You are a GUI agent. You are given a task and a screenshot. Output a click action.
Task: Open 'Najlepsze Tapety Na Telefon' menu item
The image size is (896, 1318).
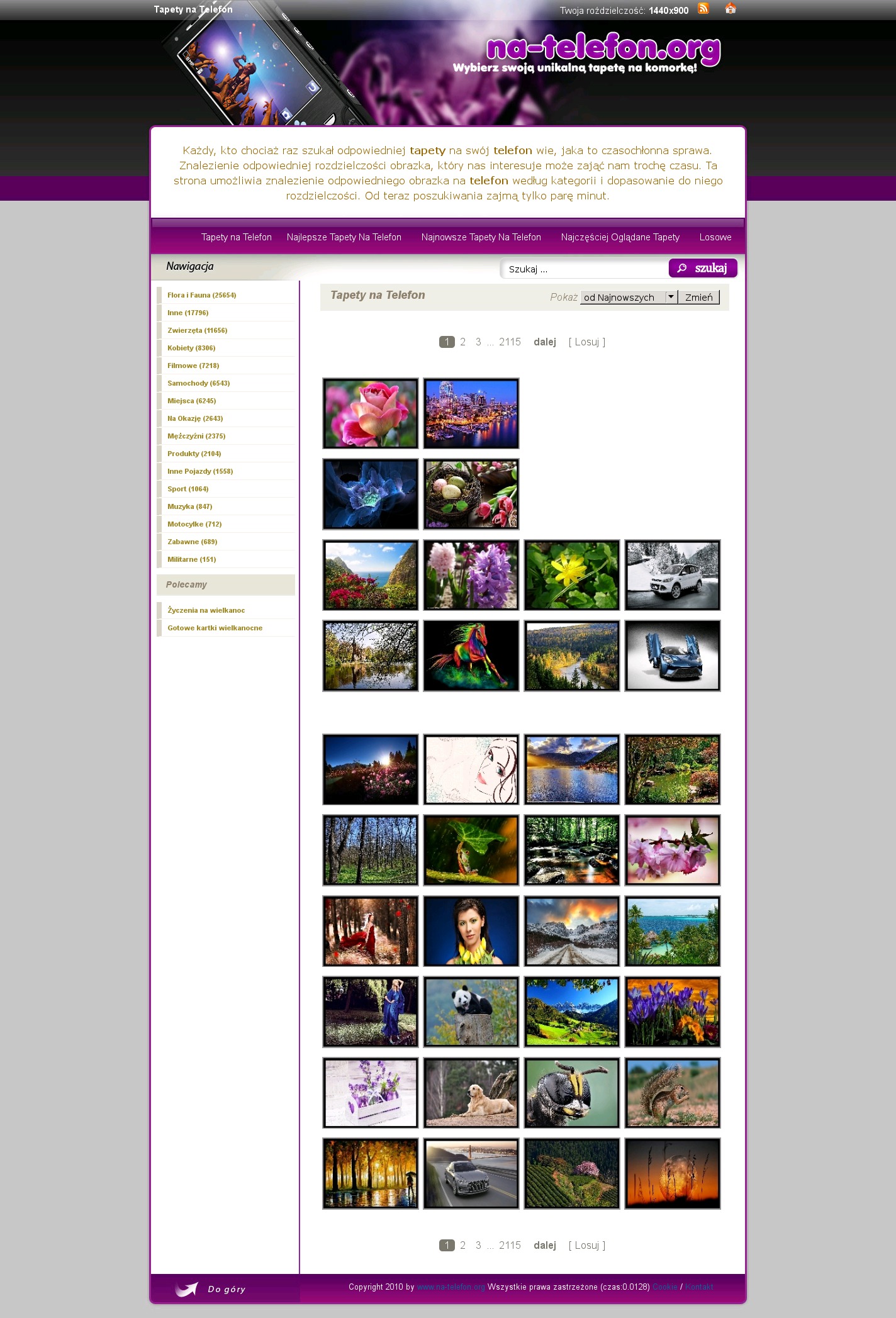(344, 237)
